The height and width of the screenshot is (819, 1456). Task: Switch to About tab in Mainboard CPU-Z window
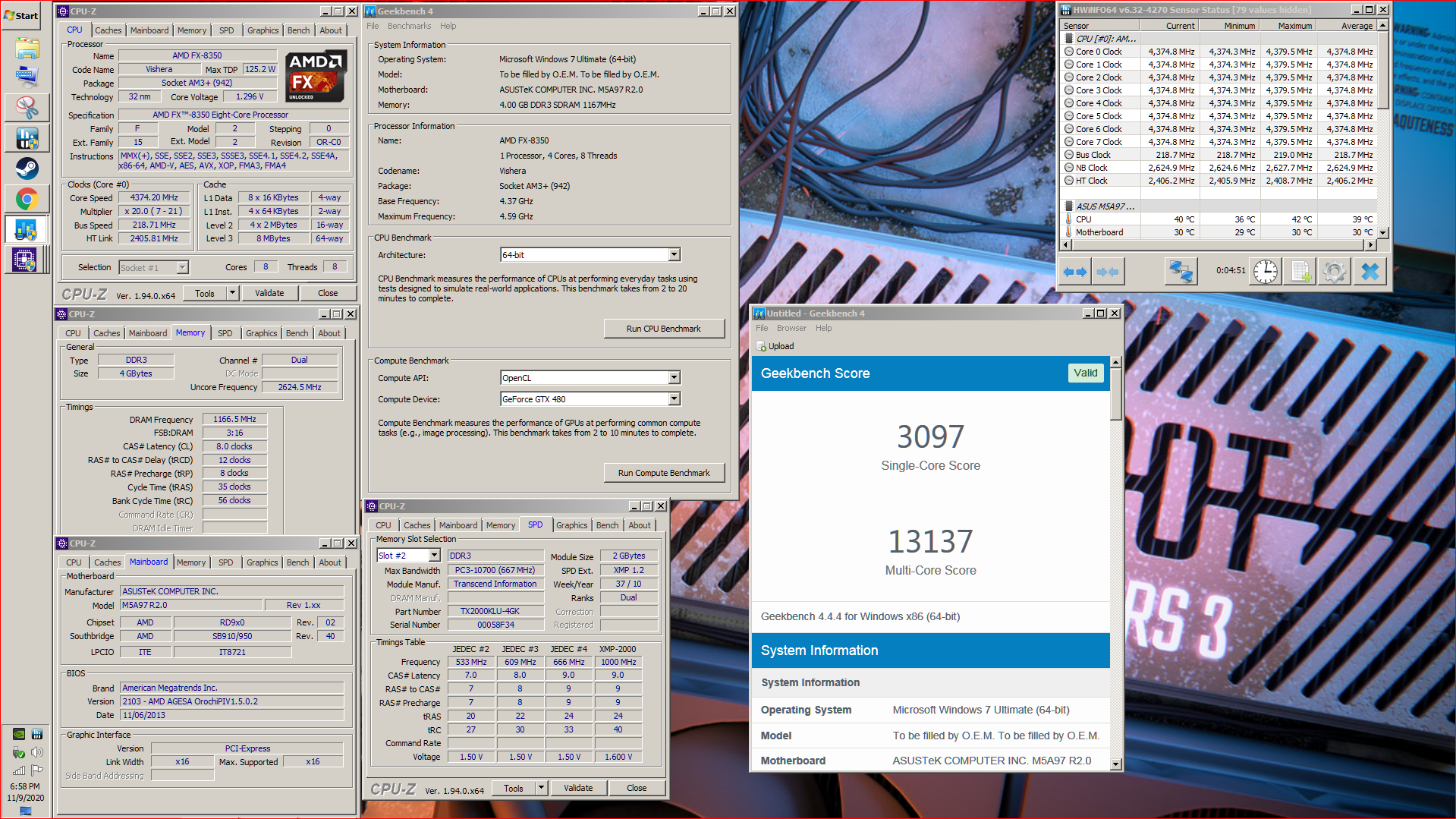click(330, 562)
